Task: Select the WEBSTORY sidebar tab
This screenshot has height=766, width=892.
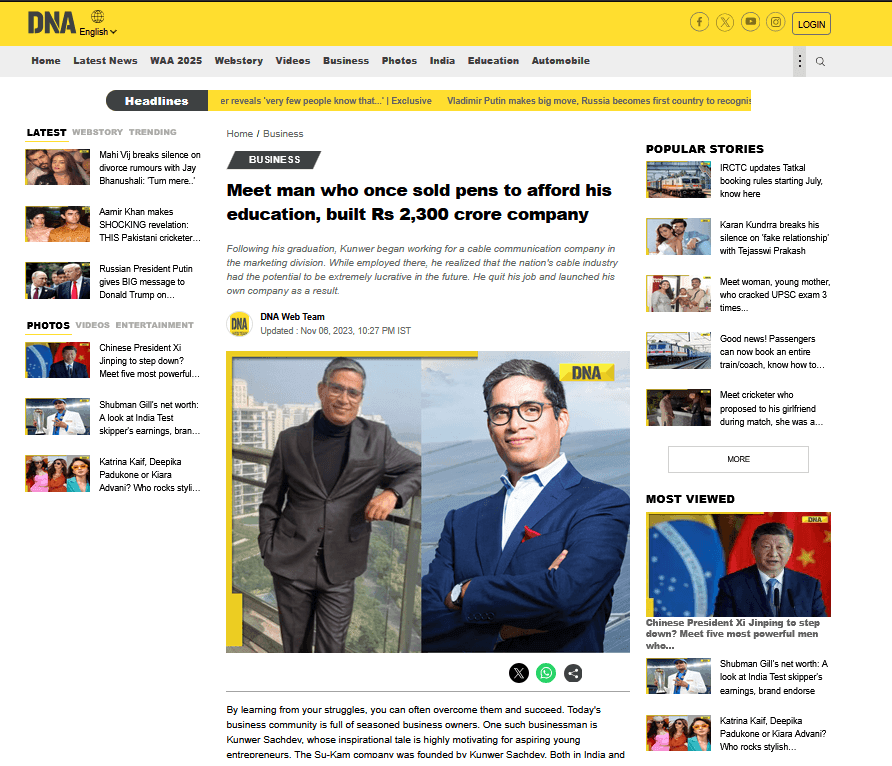Action: pos(97,132)
